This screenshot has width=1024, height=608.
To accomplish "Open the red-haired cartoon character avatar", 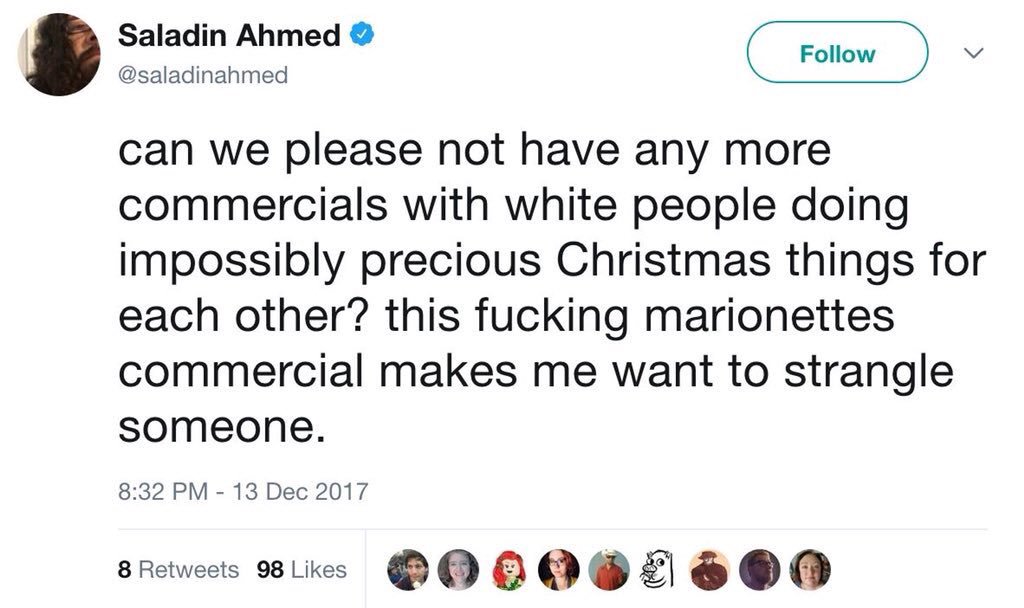I will coord(507,570).
